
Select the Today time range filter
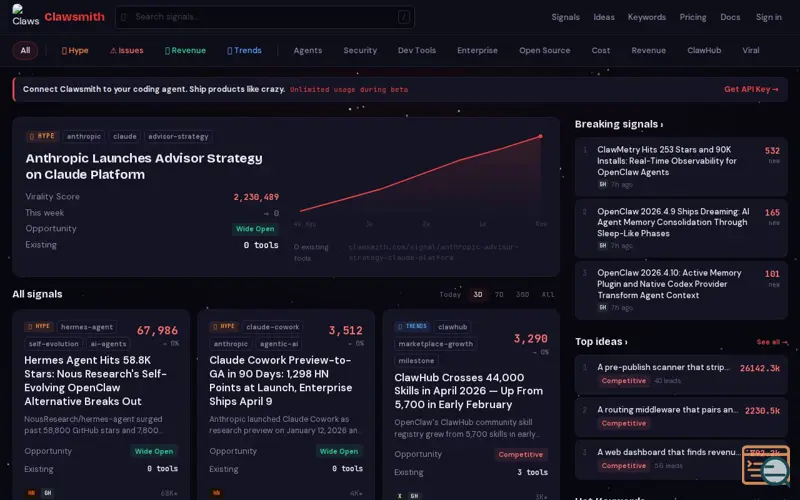click(450, 295)
